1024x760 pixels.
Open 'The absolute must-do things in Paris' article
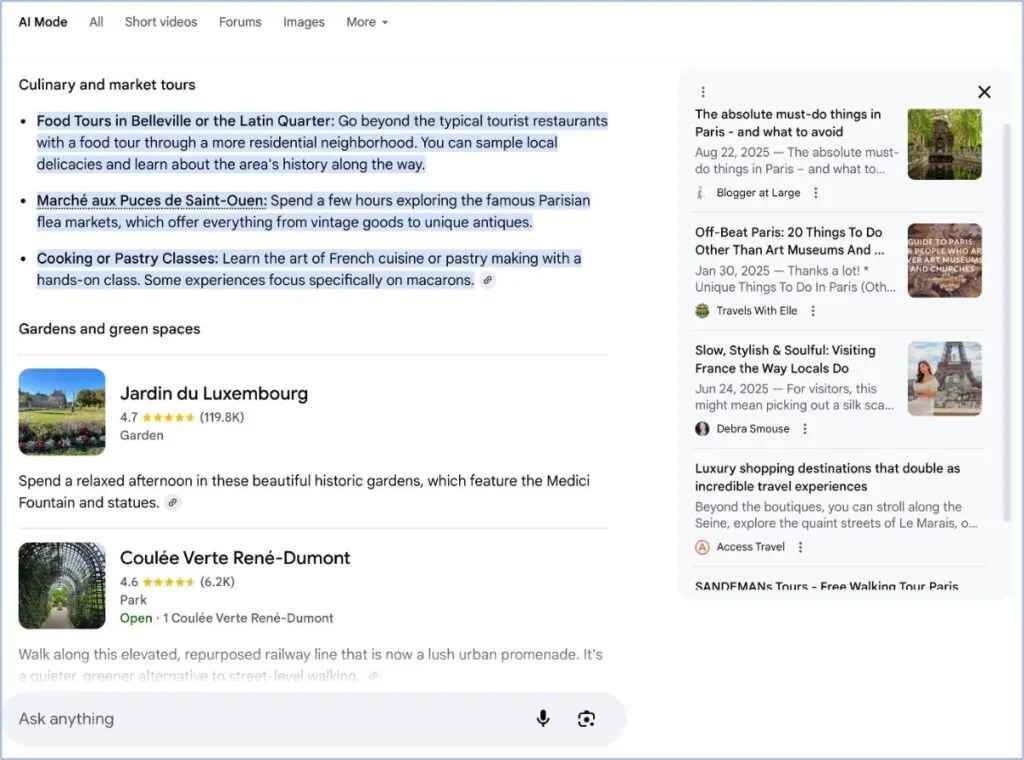[788, 123]
